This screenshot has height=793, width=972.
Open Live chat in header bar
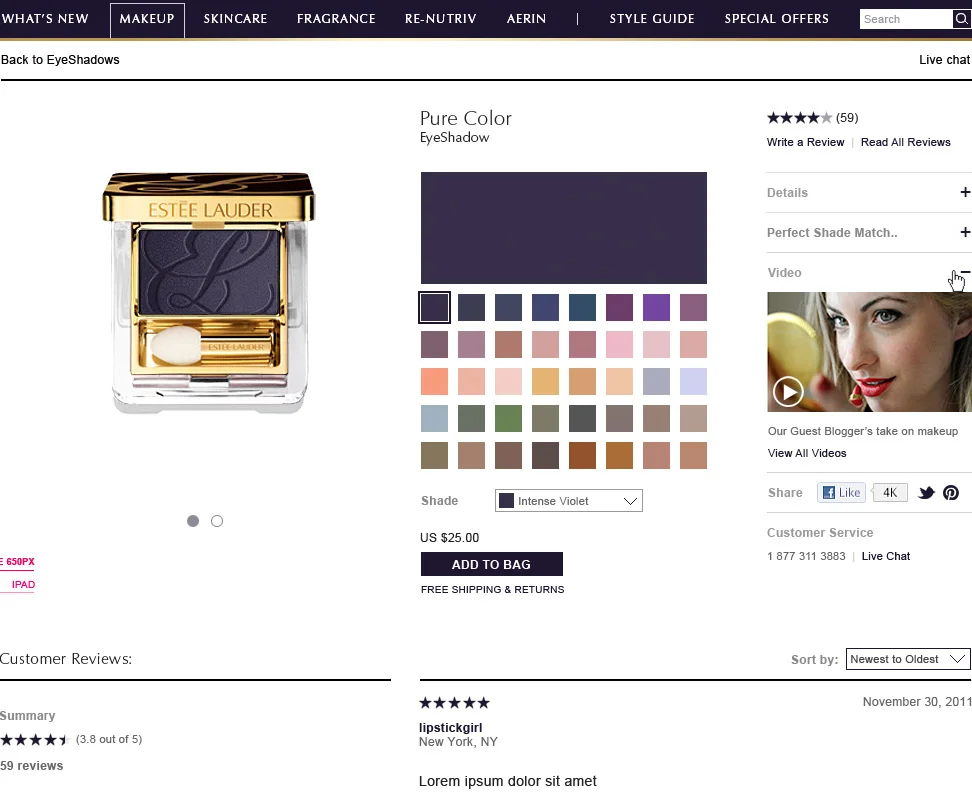tap(945, 60)
